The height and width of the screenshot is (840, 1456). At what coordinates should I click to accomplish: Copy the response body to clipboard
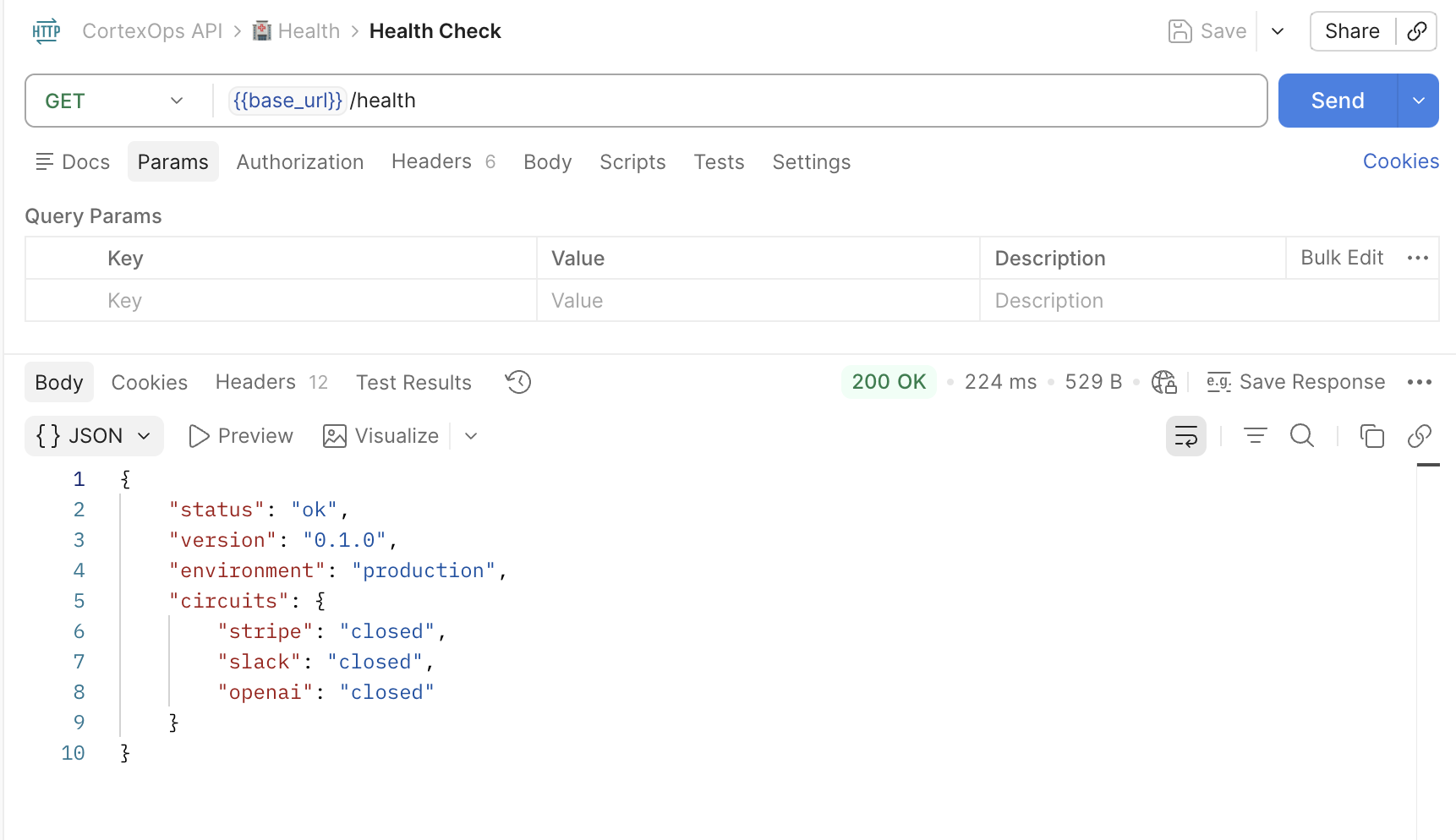[1371, 436]
